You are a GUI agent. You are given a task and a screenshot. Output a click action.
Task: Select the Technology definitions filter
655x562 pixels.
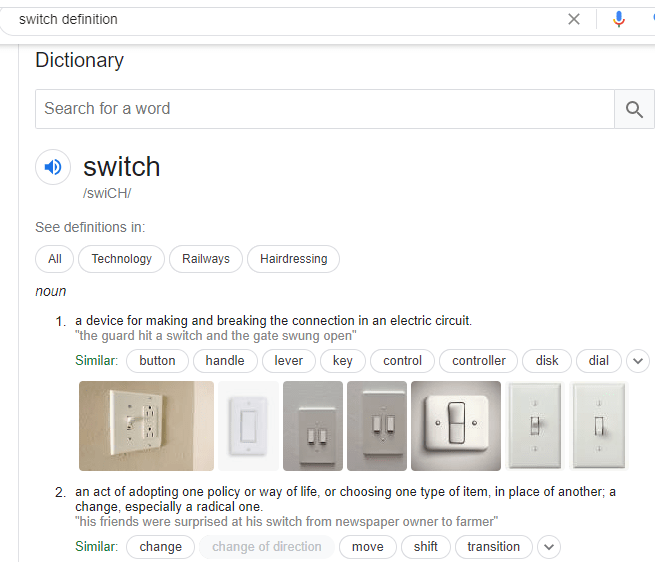[122, 259]
